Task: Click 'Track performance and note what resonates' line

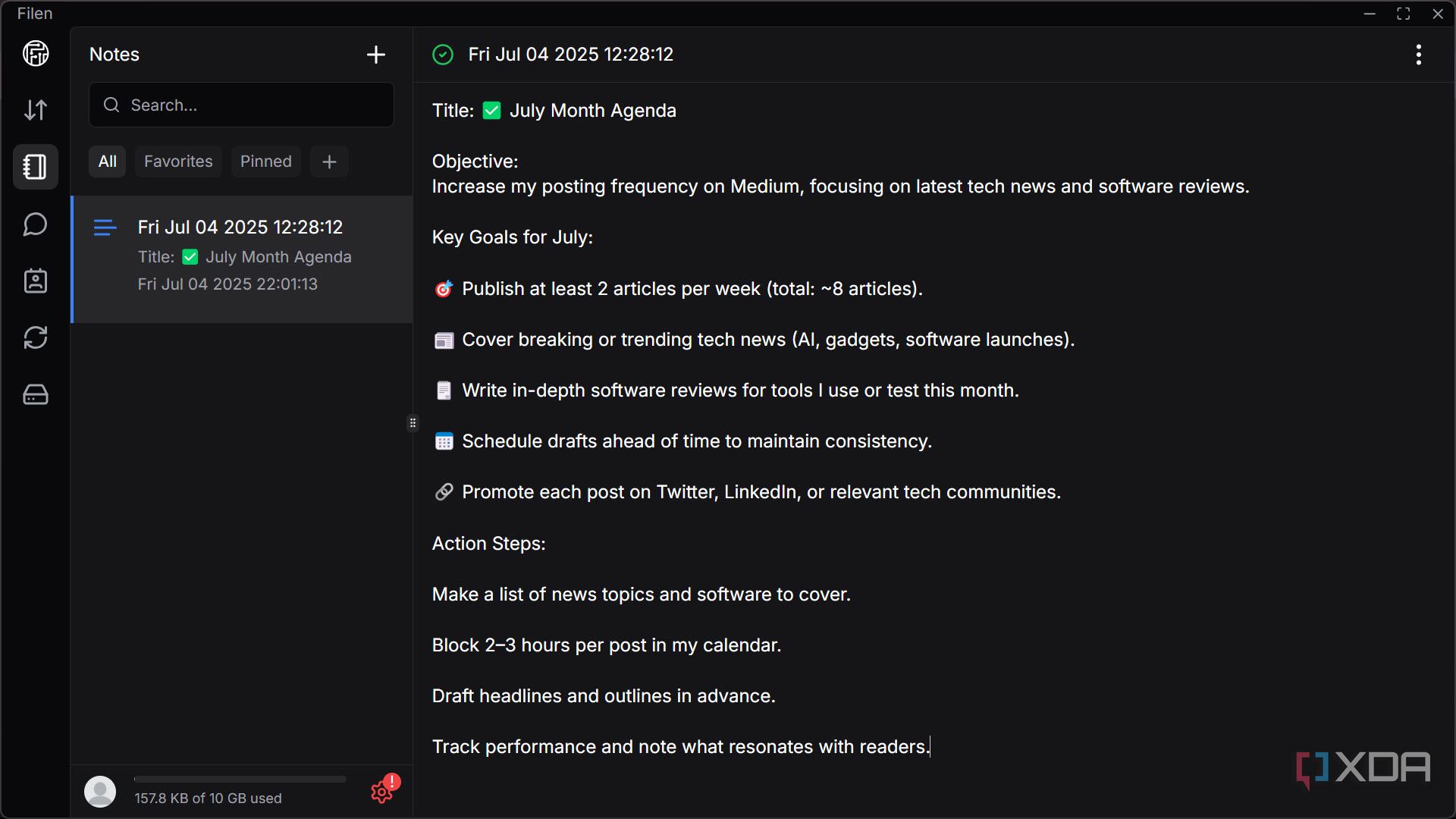Action: coord(681,747)
